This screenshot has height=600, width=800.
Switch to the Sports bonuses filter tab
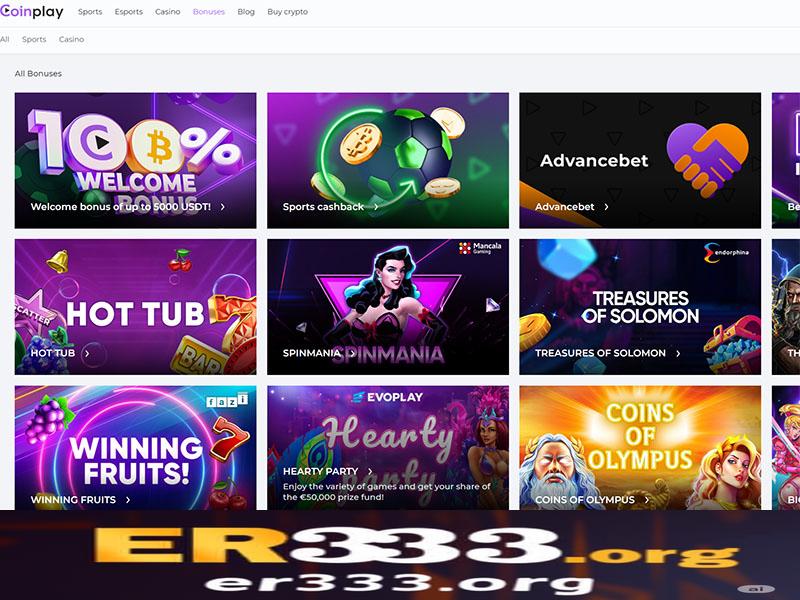point(34,39)
